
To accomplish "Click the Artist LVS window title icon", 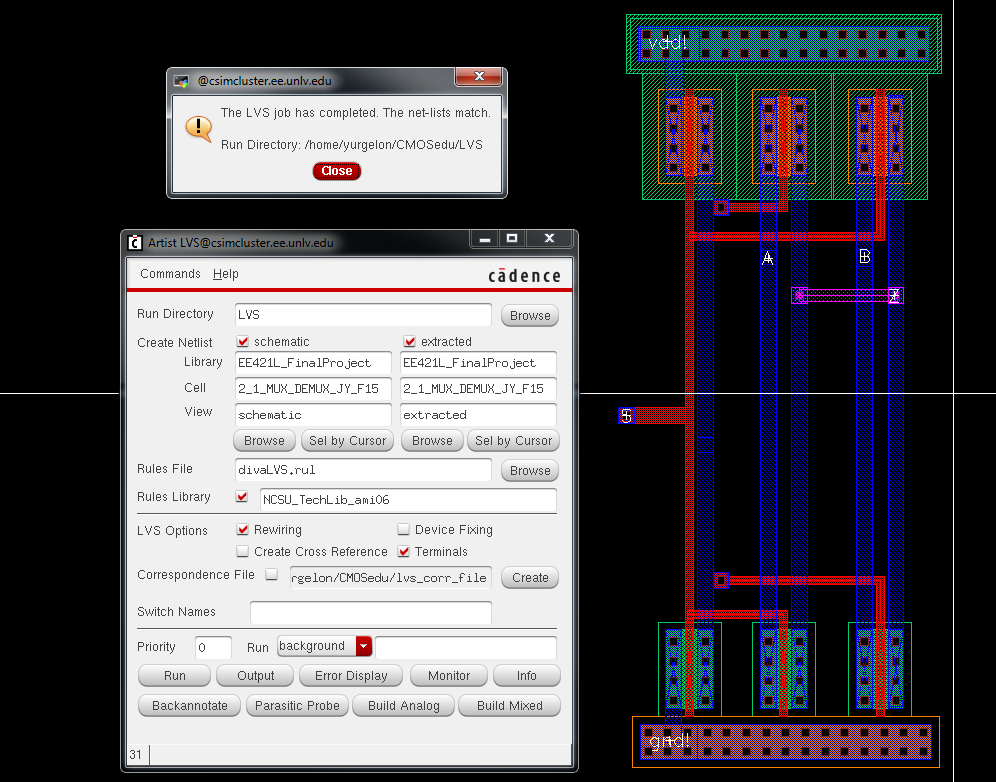I will pyautogui.click(x=136, y=242).
